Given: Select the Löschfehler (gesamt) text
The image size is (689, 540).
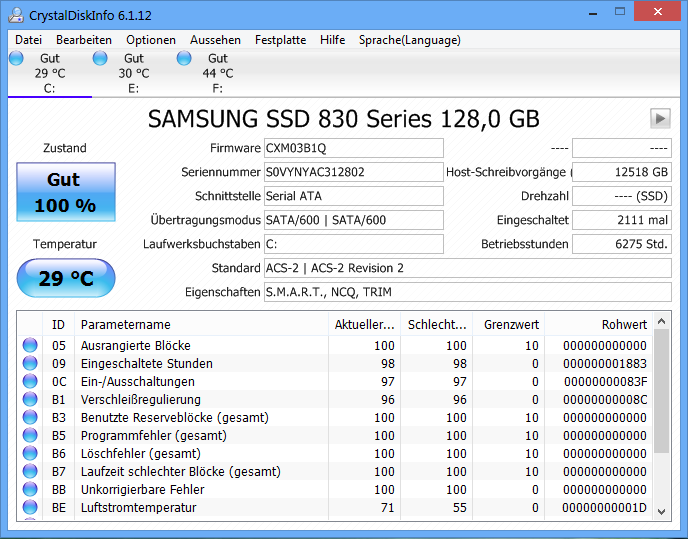Looking at the screenshot, I should click(x=141, y=454).
